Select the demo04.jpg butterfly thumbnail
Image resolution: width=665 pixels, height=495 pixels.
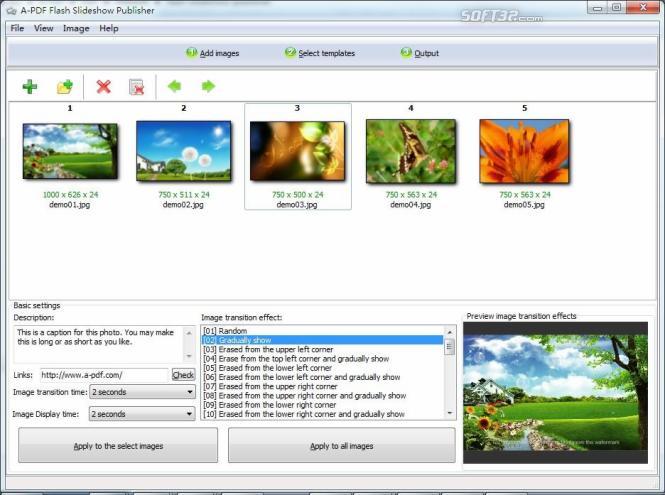click(x=411, y=151)
